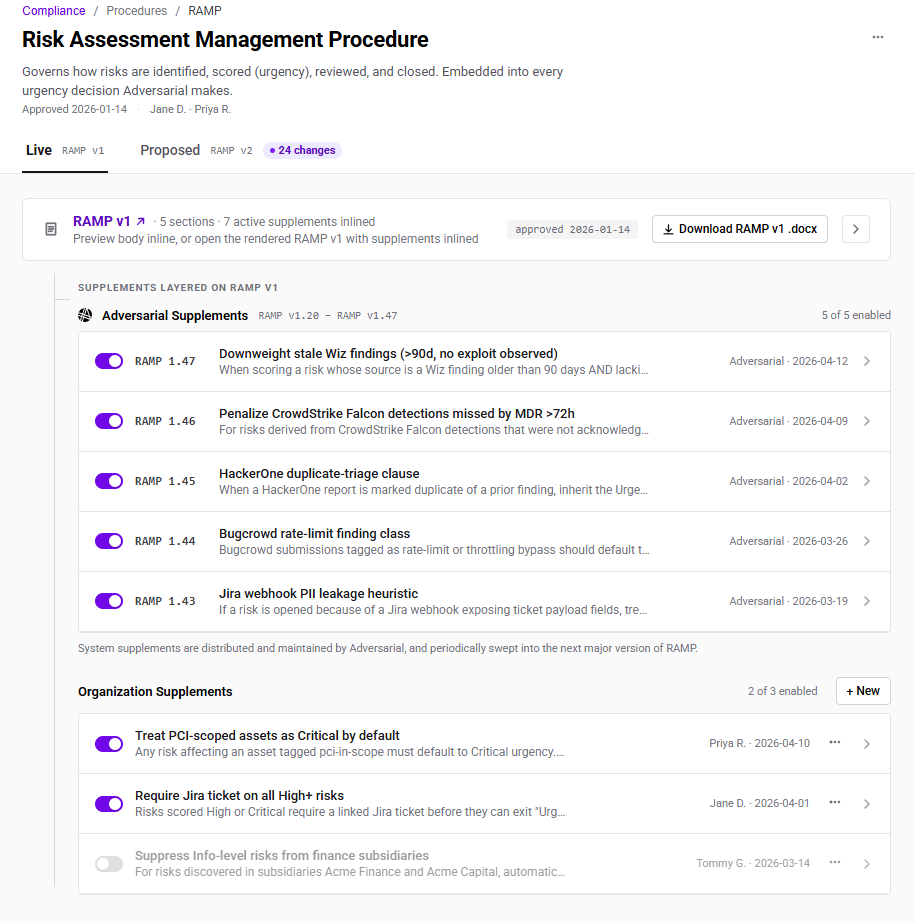Screen dimensions: 915x923
Task: Open more options for Treat PCI-scoped assets
Action: [x=834, y=742]
